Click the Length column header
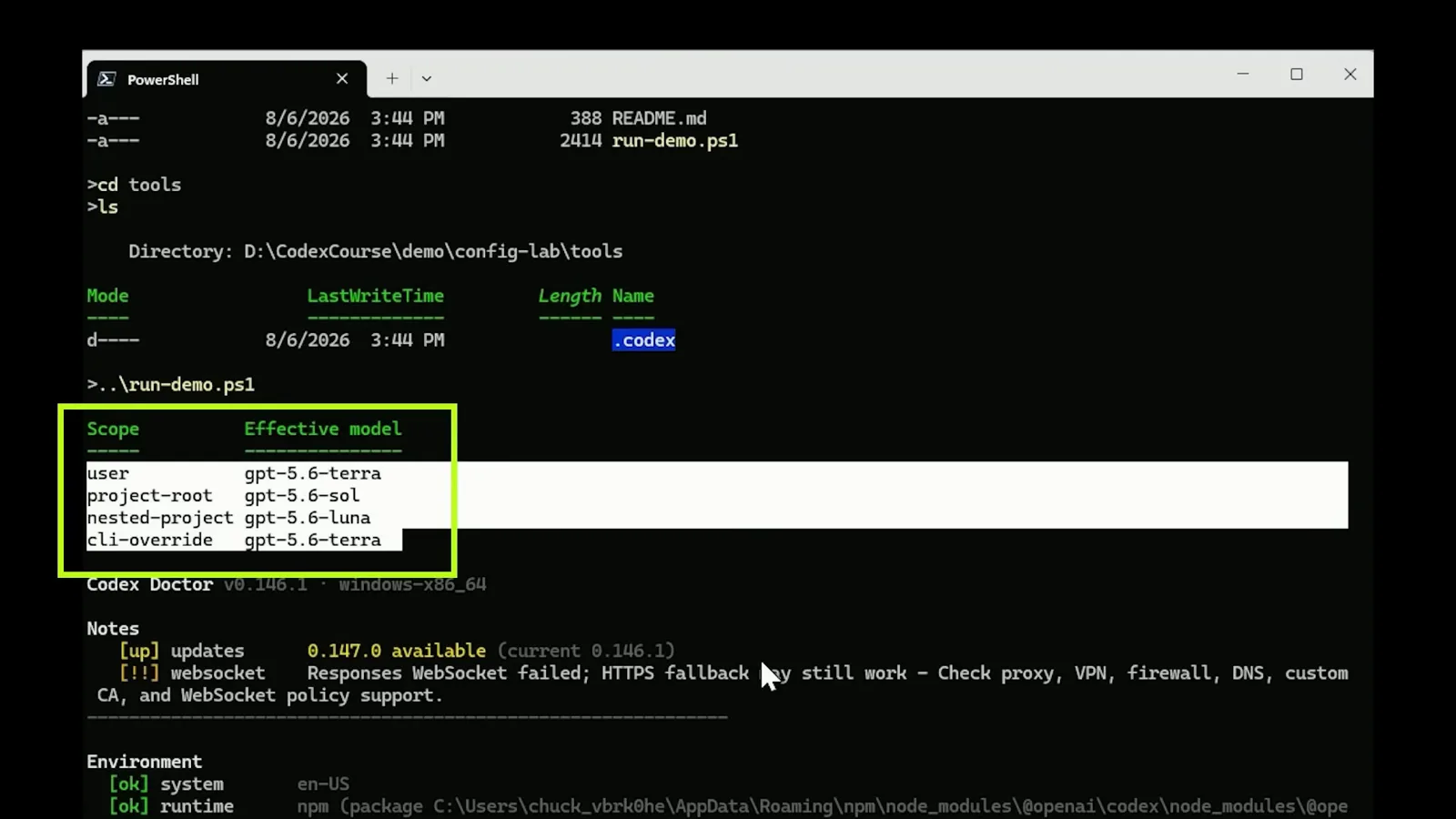 pos(570,296)
